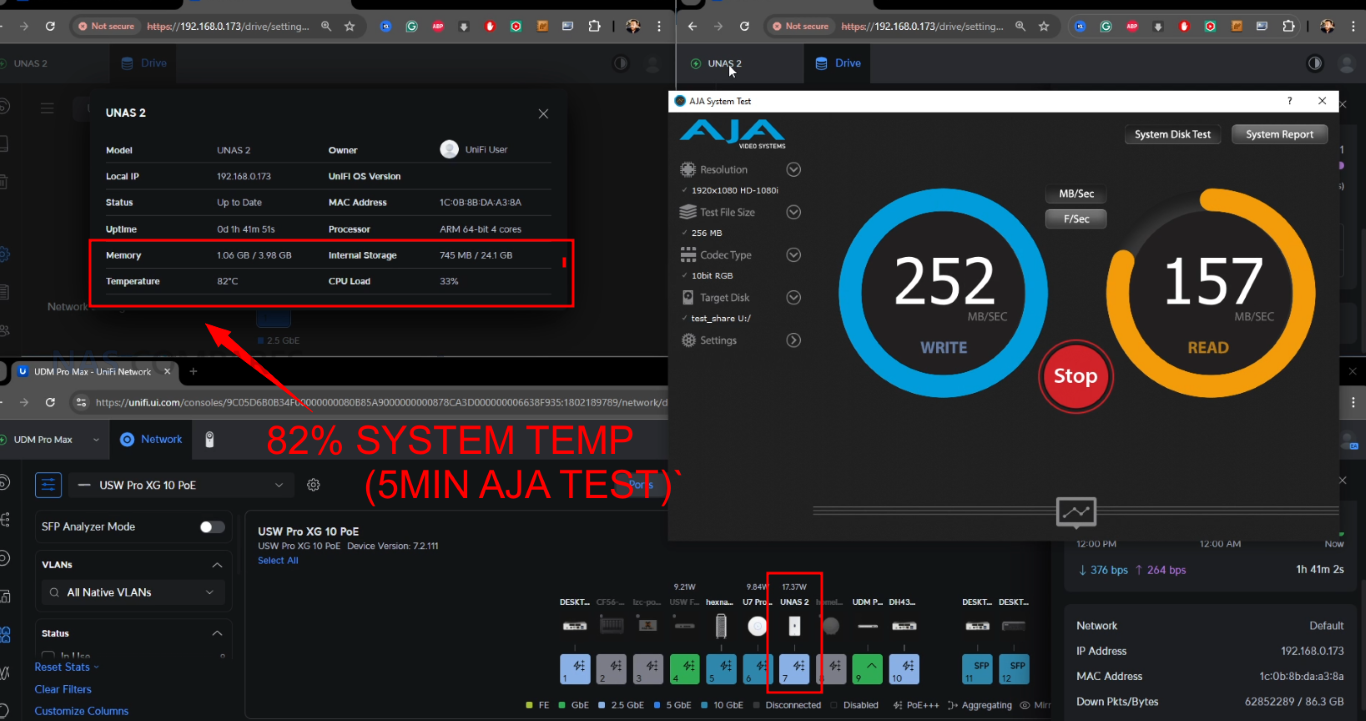Select switch port 7 for UNAS 2
1366x721 pixels.
(x=794, y=668)
